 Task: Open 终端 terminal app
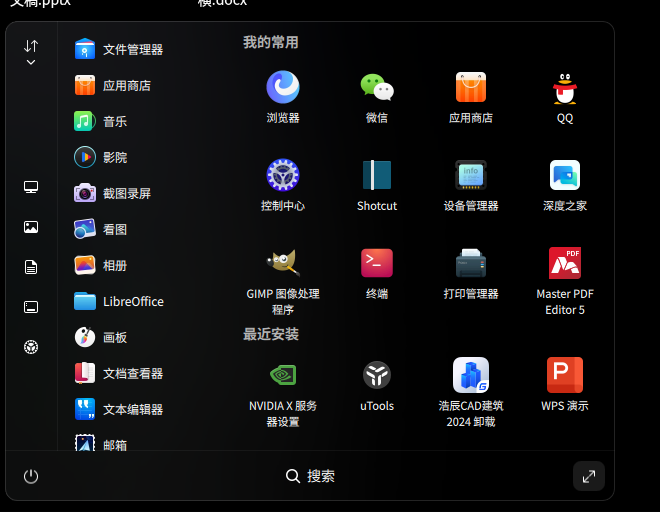point(377,274)
